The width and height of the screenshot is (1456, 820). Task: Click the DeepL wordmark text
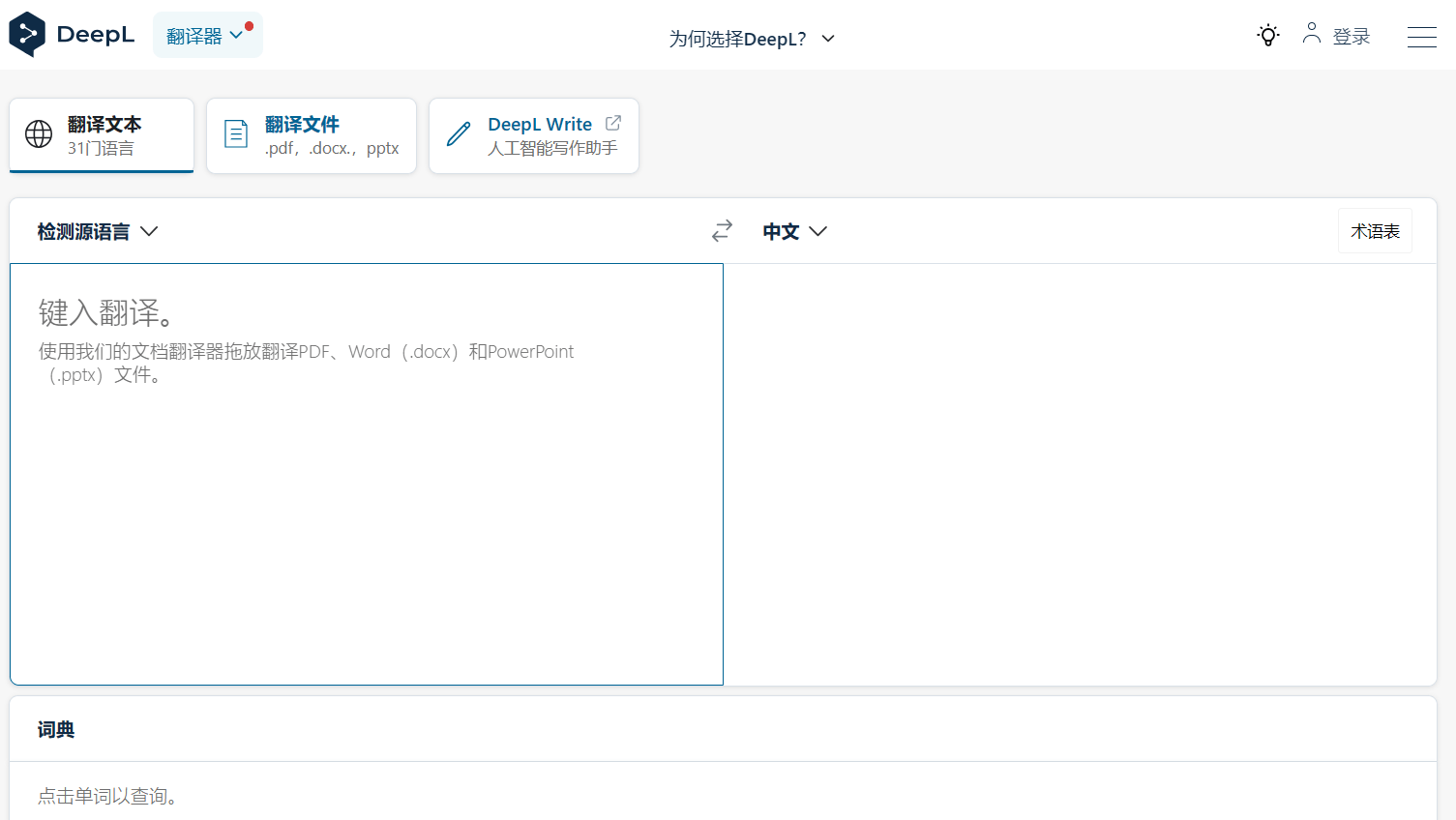[96, 35]
